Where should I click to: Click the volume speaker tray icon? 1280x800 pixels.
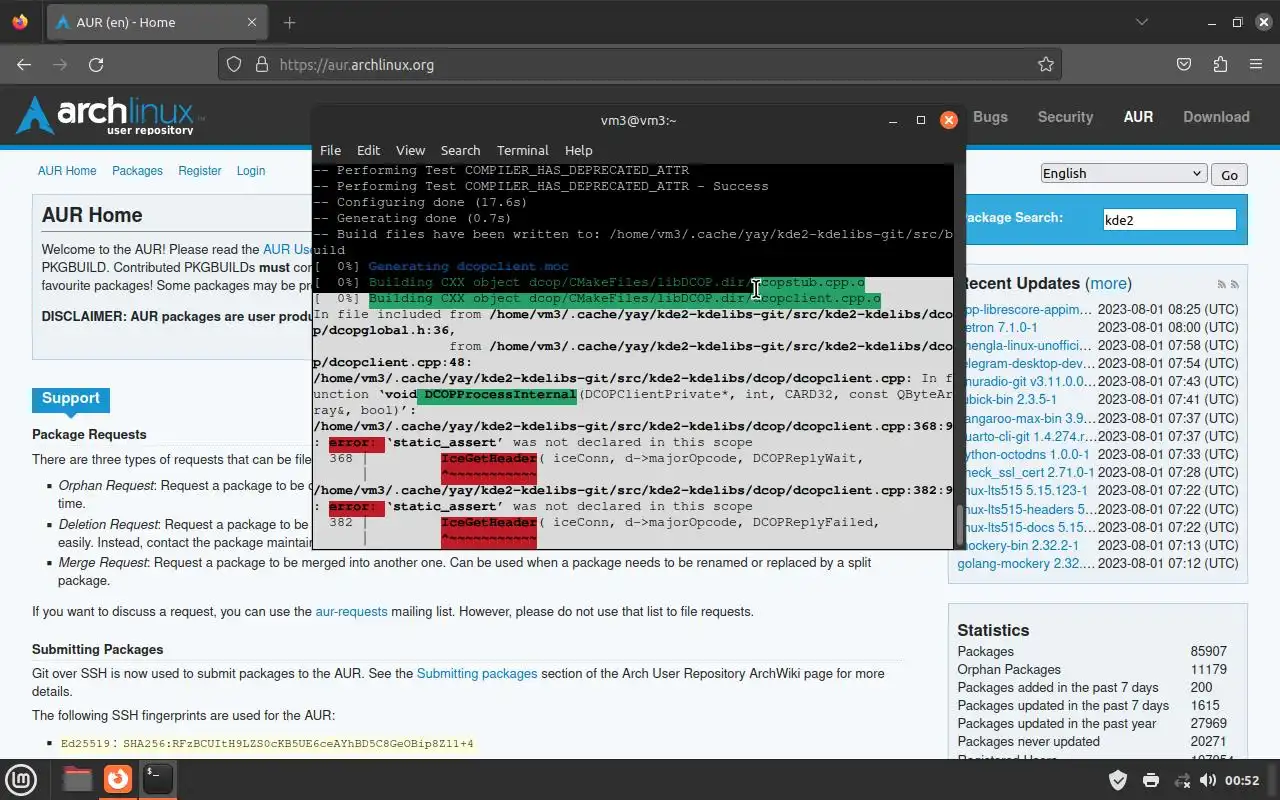coord(1208,780)
